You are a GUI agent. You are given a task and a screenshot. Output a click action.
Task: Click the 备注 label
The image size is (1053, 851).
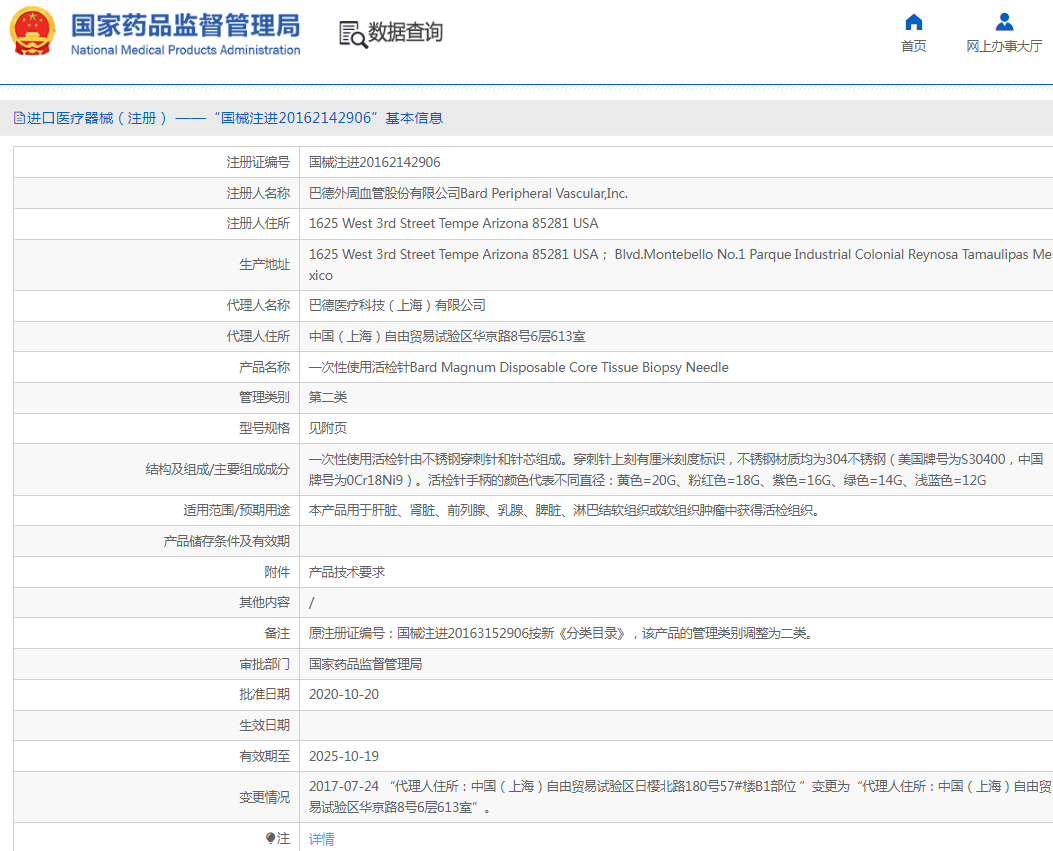pyautogui.click(x=277, y=633)
